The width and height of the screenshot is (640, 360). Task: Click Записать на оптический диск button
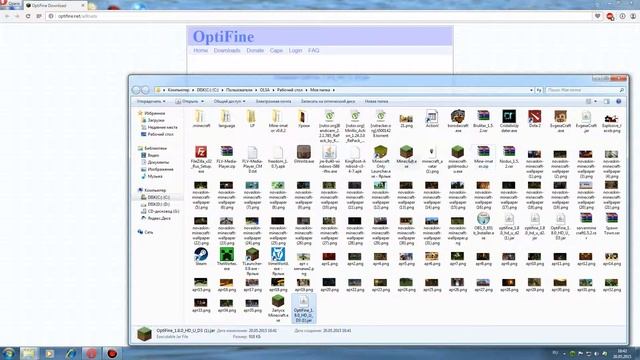(x=328, y=101)
